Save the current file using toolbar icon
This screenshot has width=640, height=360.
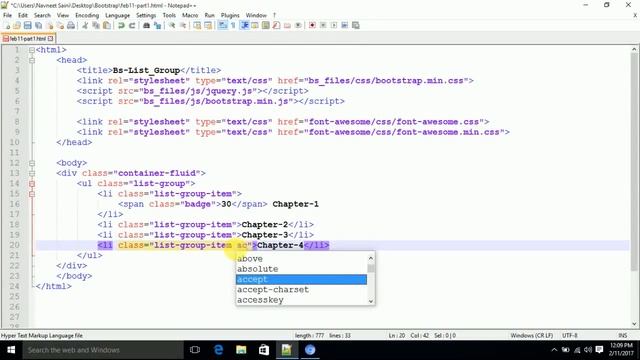[x=28, y=25]
